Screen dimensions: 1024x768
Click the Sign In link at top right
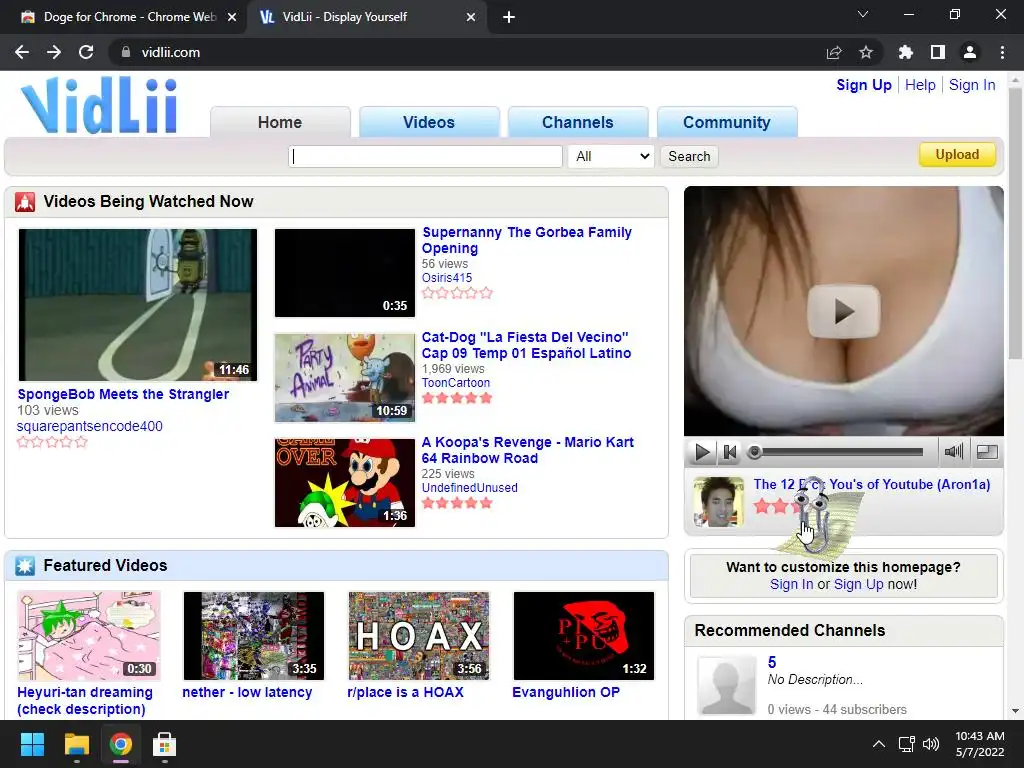pyautogui.click(x=972, y=85)
